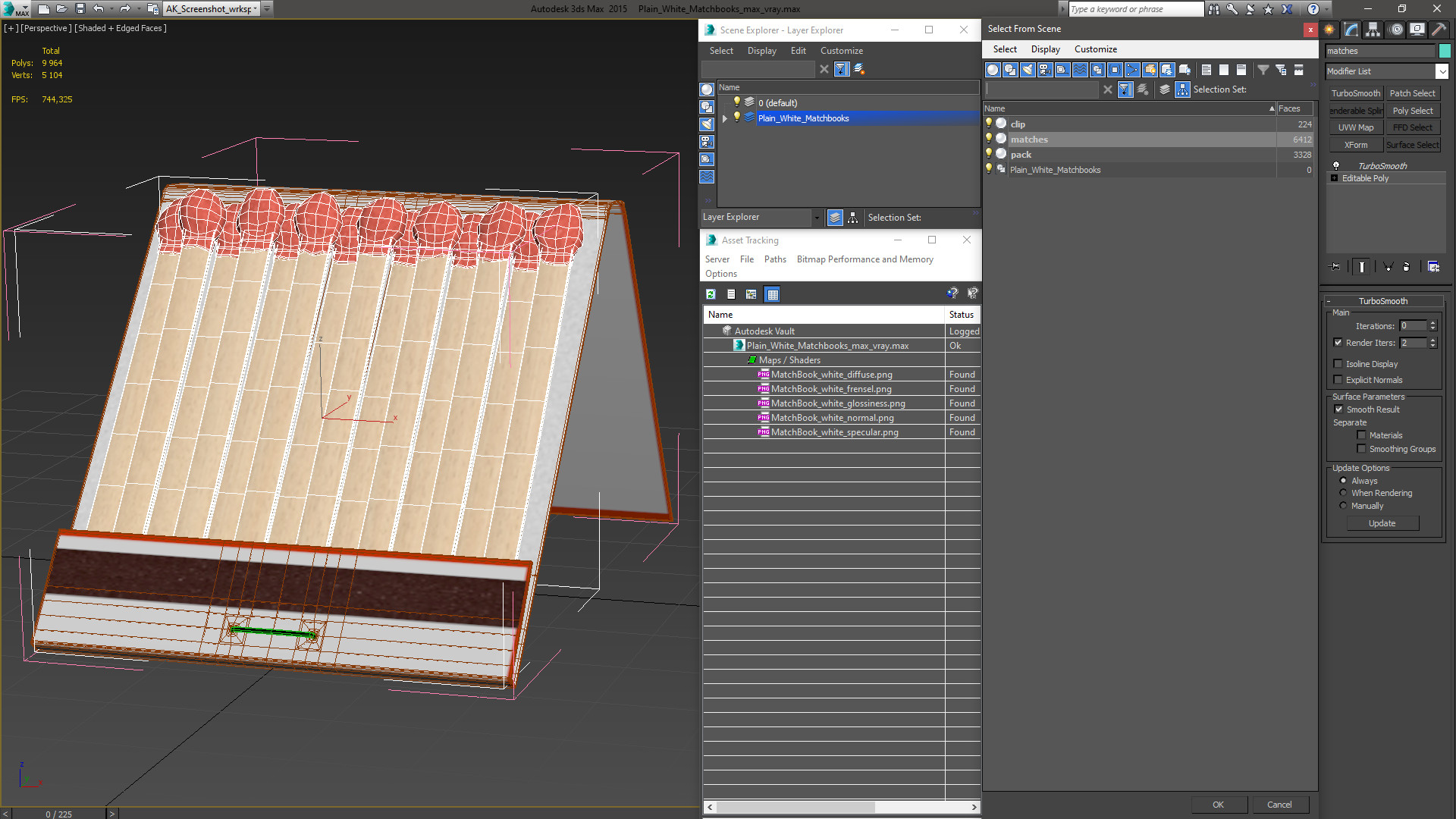Viewport: 1456px width, 819px height.
Task: Expand the Editable Poly modifier entry
Action: 1334,178
